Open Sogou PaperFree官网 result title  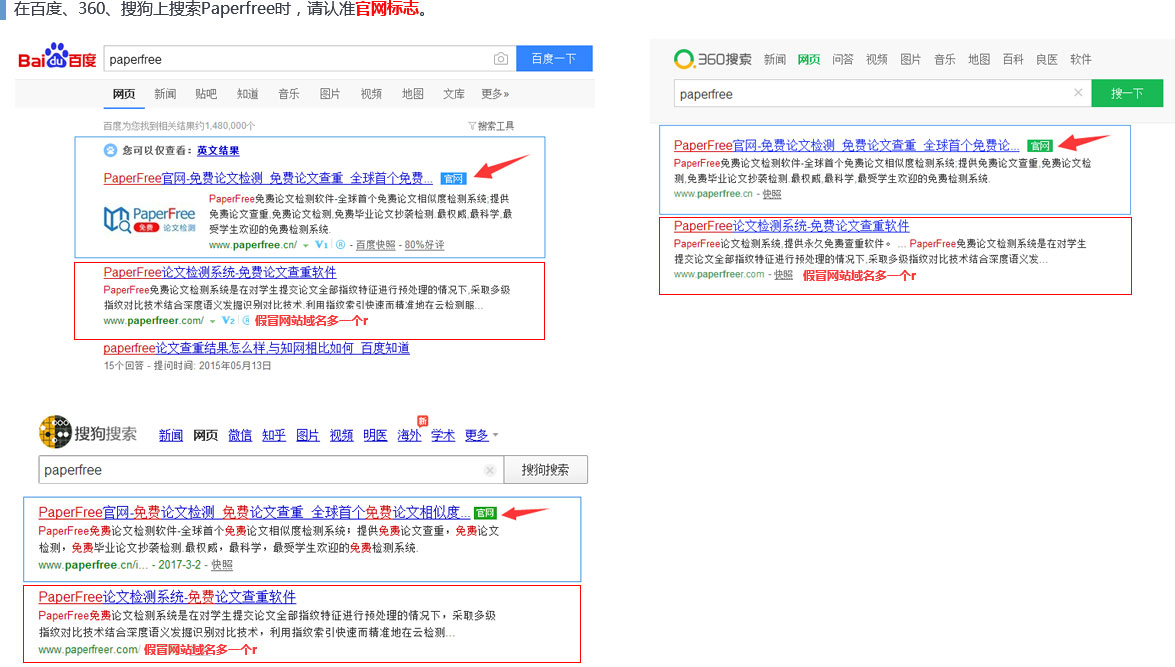coord(254,513)
